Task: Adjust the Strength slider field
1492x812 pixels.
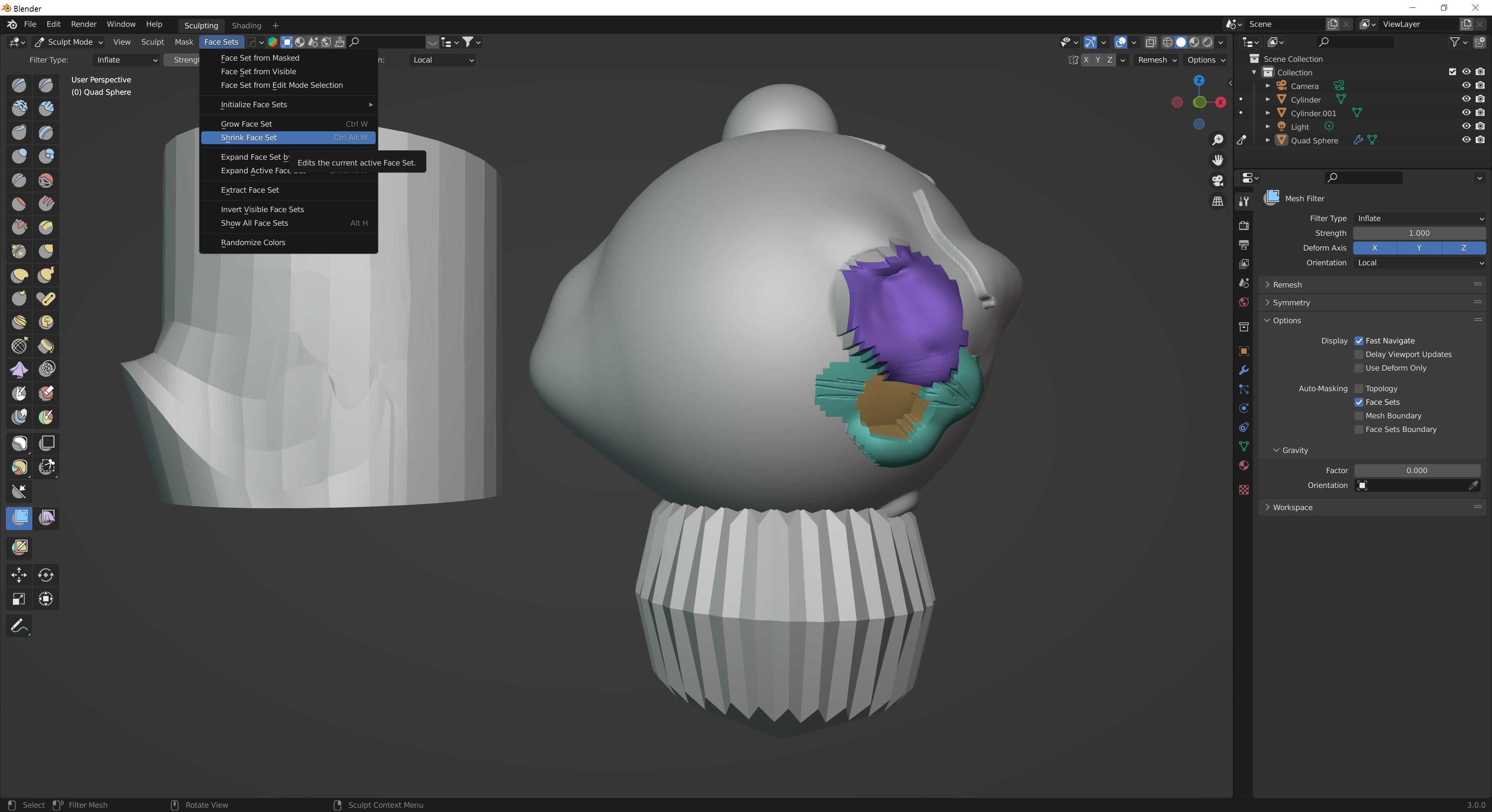Action: pyautogui.click(x=1419, y=233)
